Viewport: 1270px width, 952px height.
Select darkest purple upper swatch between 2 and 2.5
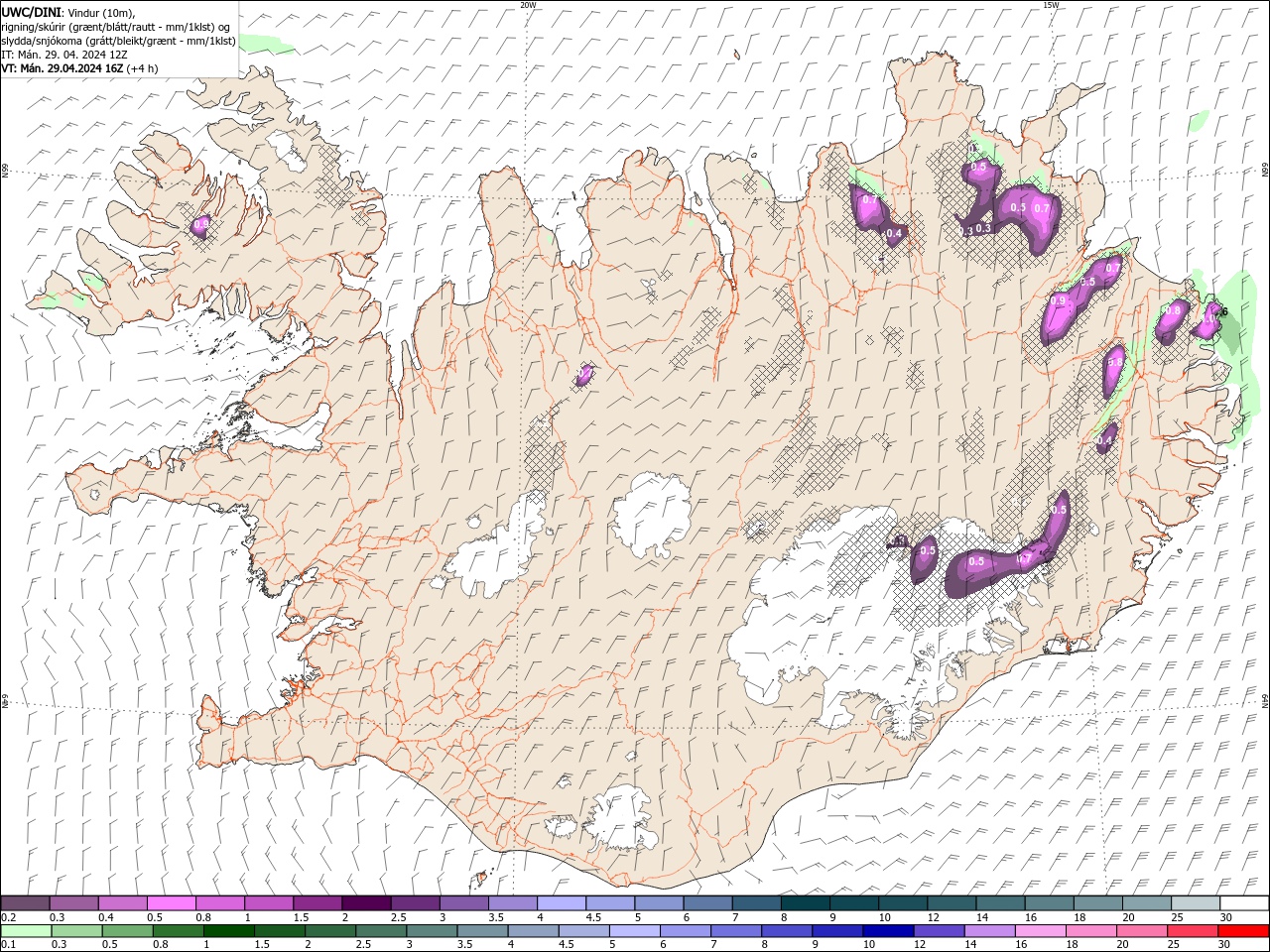(366, 903)
